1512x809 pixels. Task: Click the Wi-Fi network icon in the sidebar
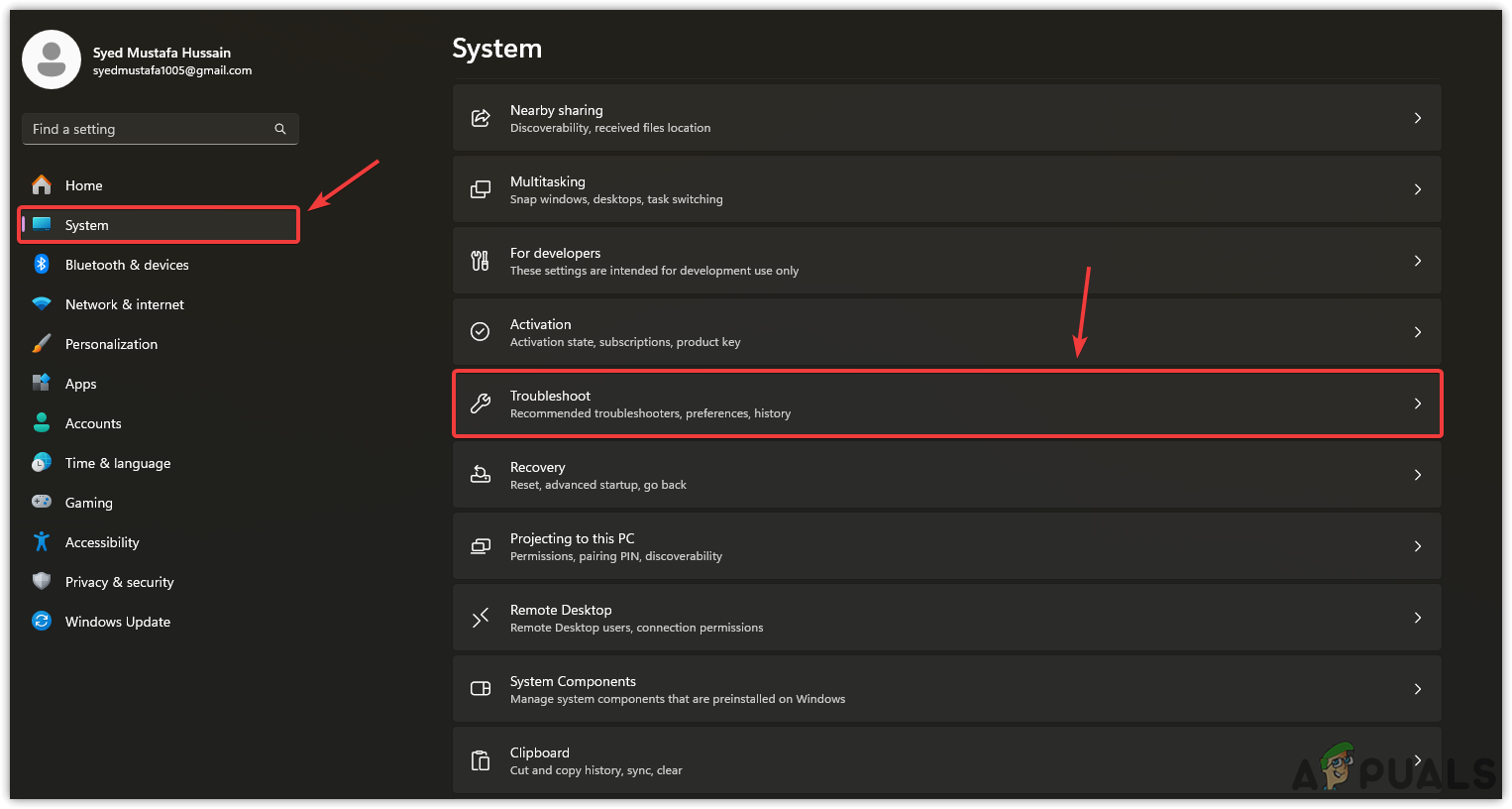click(x=42, y=304)
